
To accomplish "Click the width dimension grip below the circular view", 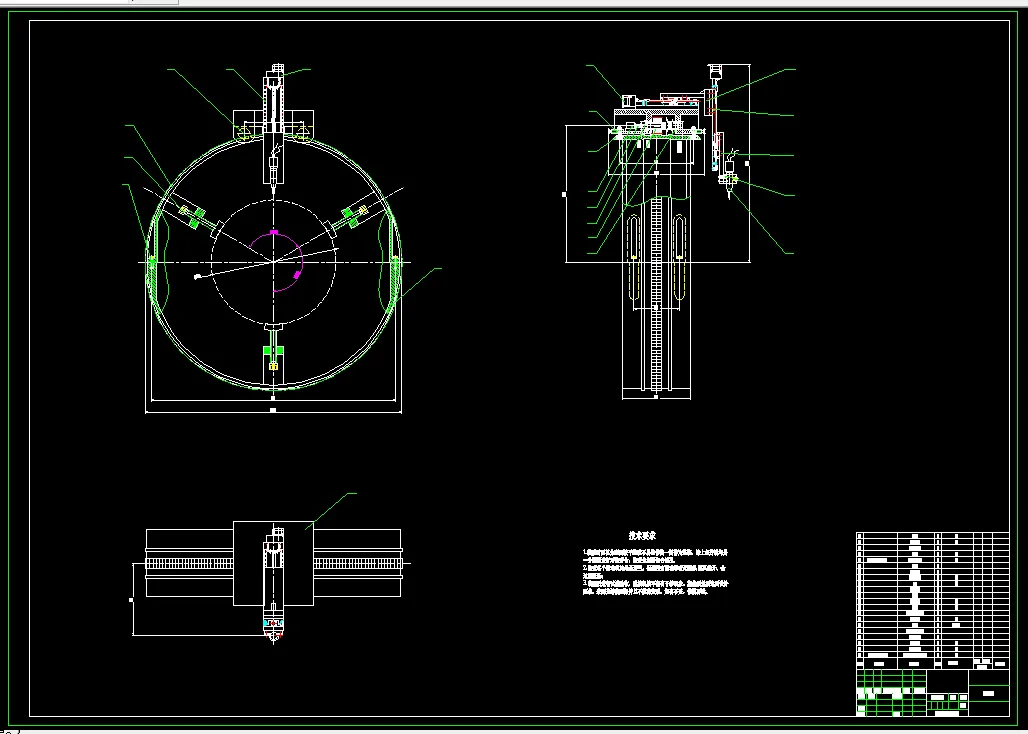I will 273,410.
